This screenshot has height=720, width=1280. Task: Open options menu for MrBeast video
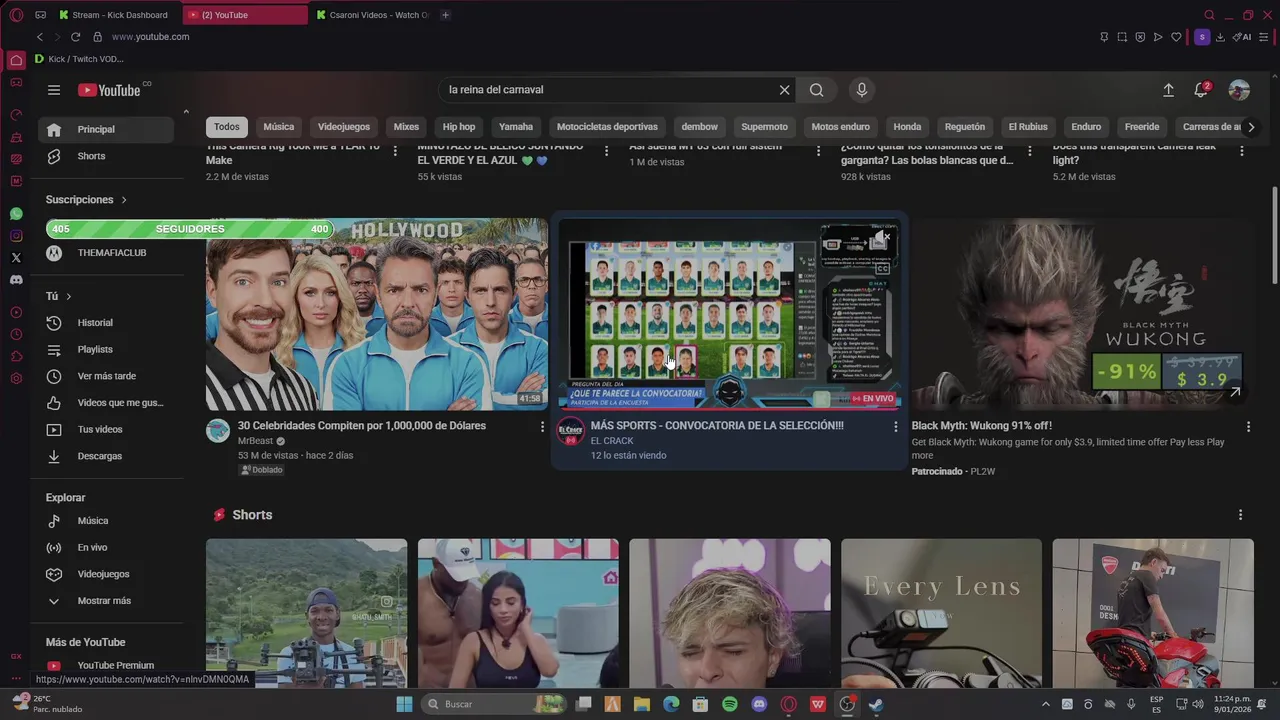542,427
